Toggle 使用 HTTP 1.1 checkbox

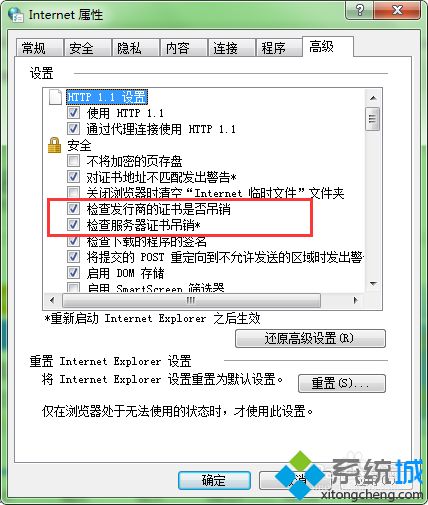click(73, 113)
